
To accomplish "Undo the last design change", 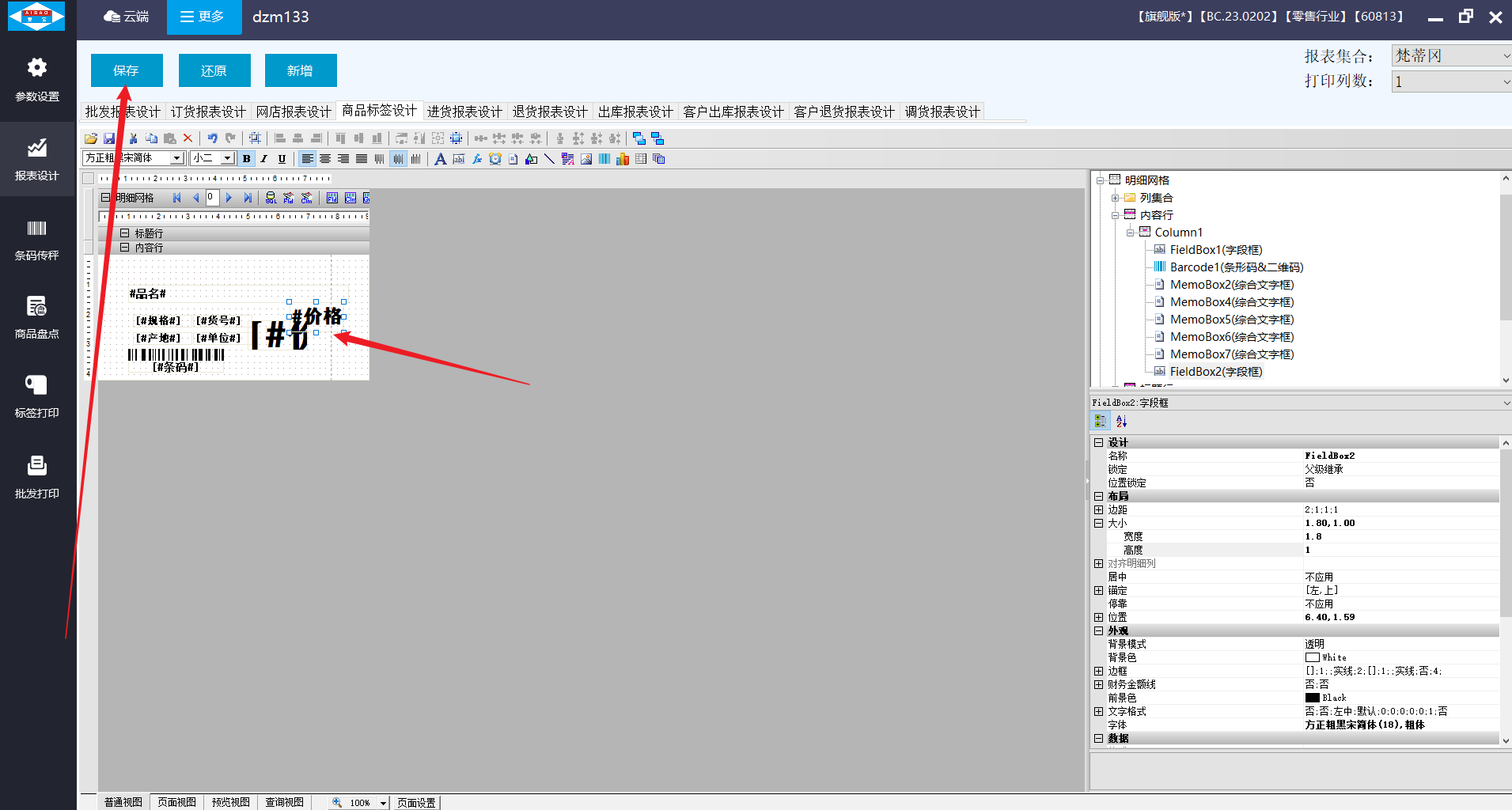I will pyautogui.click(x=212, y=138).
